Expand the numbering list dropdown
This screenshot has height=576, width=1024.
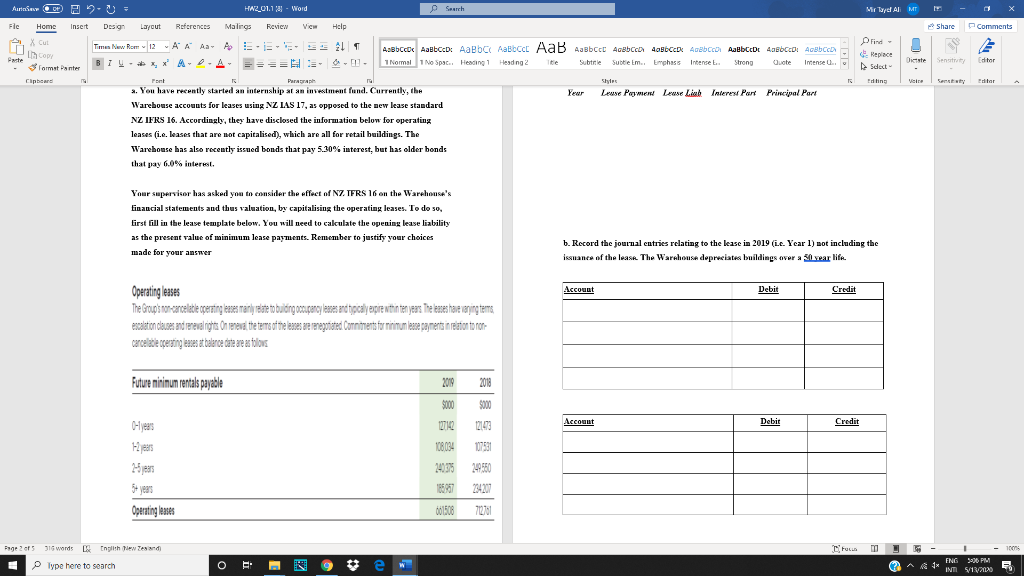coord(278,46)
